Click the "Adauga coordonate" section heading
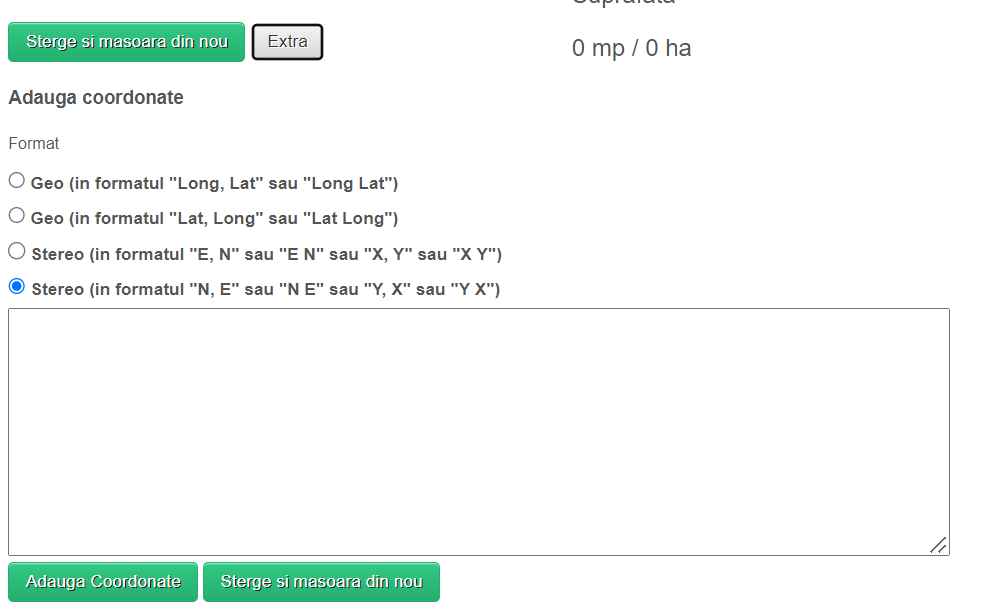1002x609 pixels. pos(96,98)
